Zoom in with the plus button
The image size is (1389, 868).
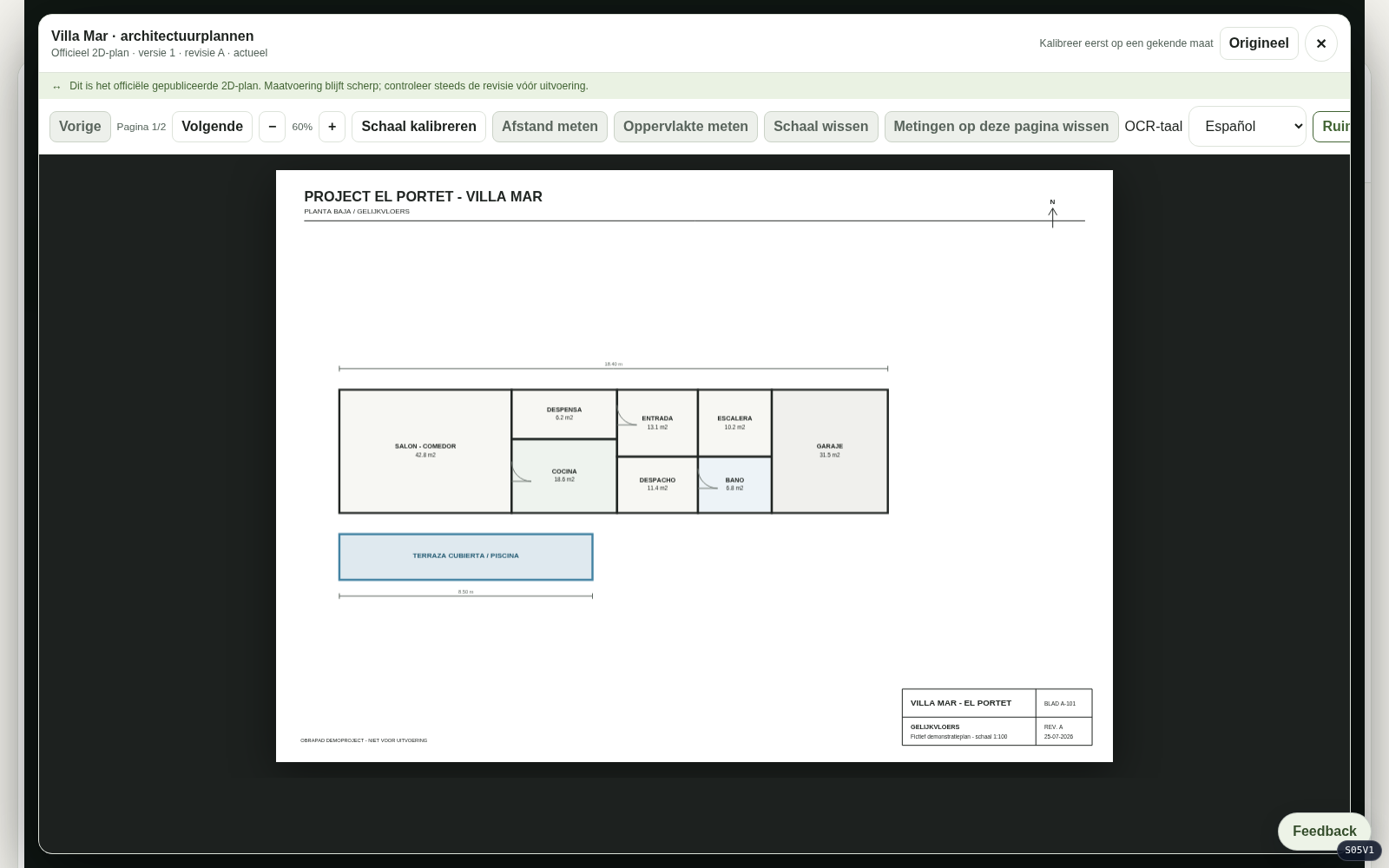coord(332,127)
